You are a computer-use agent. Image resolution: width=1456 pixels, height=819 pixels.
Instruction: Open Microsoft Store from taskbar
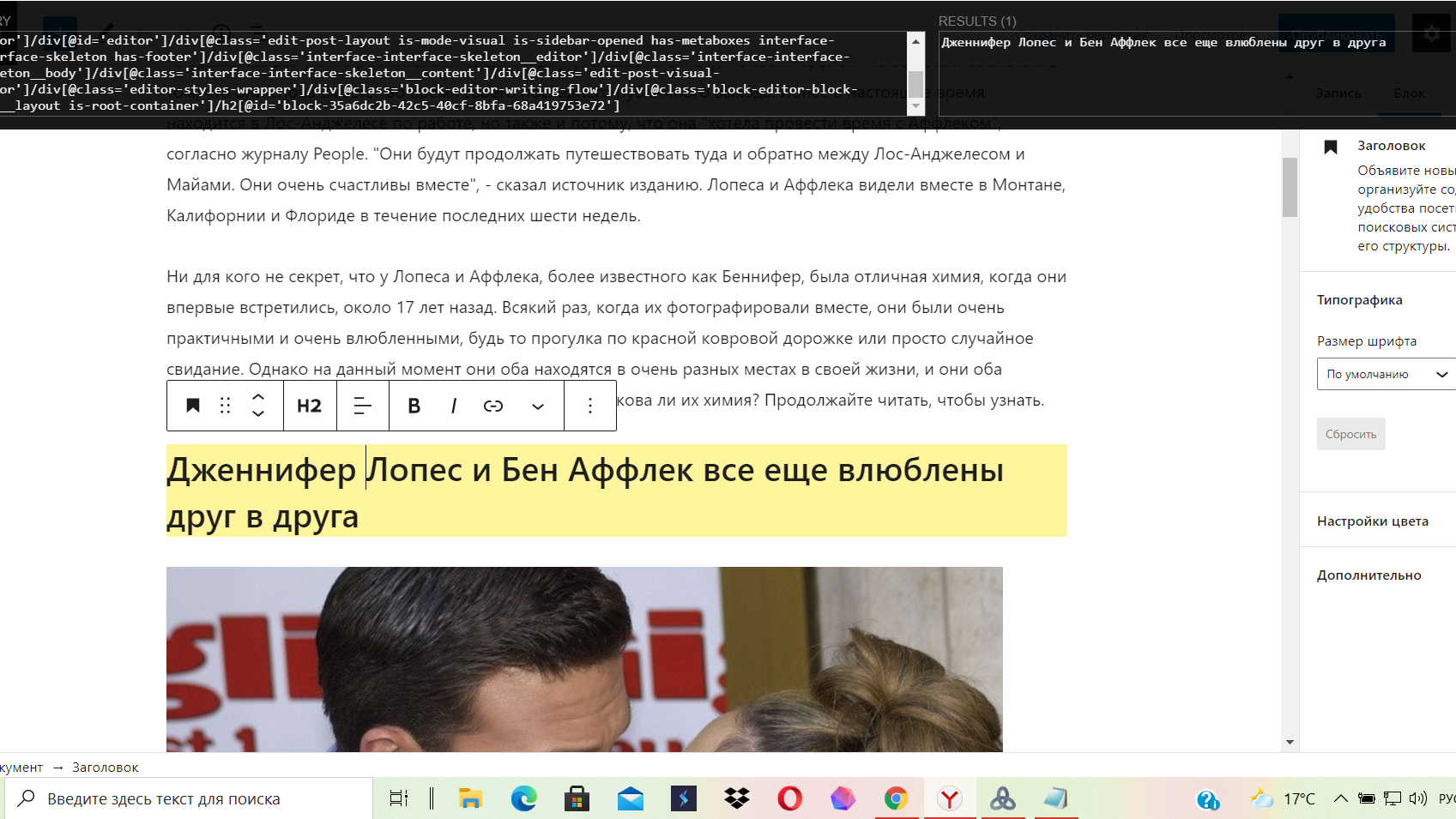pos(577,798)
